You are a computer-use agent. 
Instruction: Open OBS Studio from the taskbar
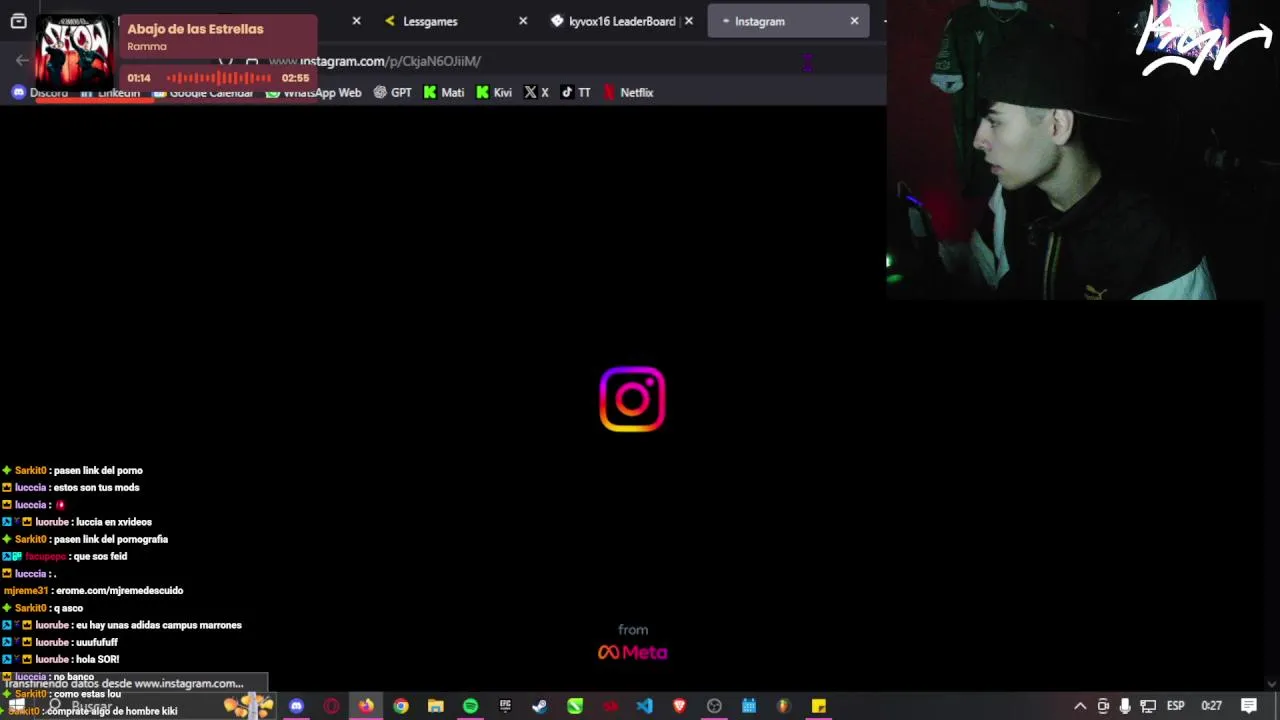coord(714,706)
